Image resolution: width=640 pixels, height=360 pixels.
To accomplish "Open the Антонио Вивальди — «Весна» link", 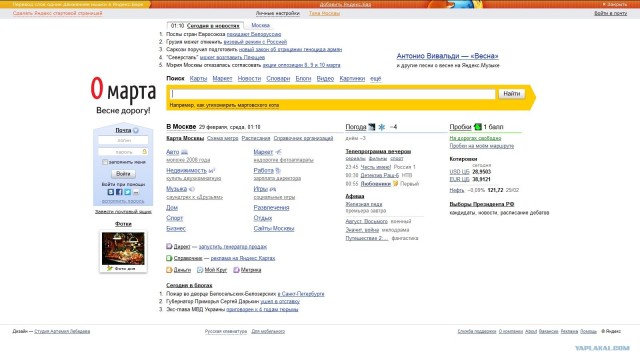I will pyautogui.click(x=447, y=56).
